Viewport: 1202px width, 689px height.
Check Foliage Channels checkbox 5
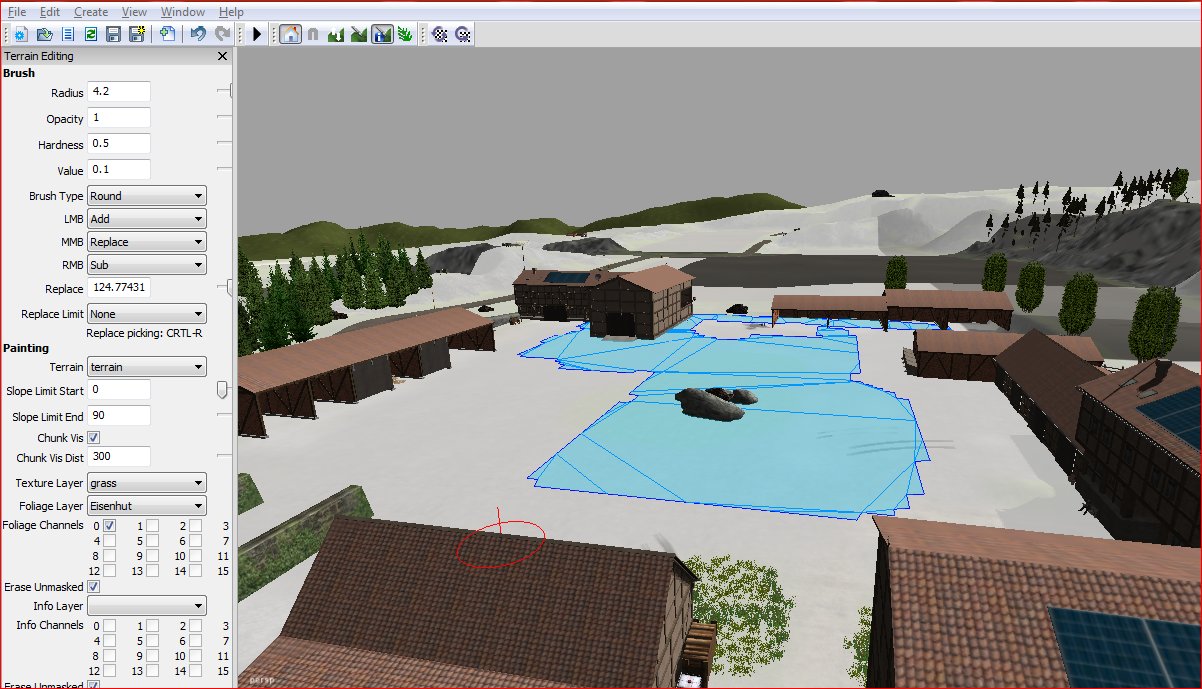tap(153, 541)
